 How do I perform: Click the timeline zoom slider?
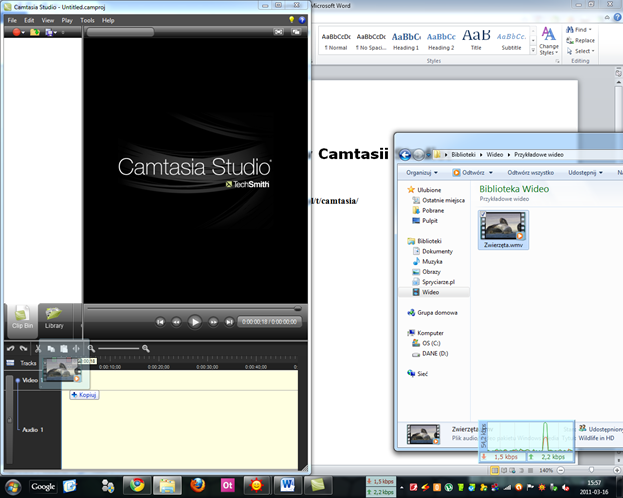pyautogui.click(x=118, y=349)
